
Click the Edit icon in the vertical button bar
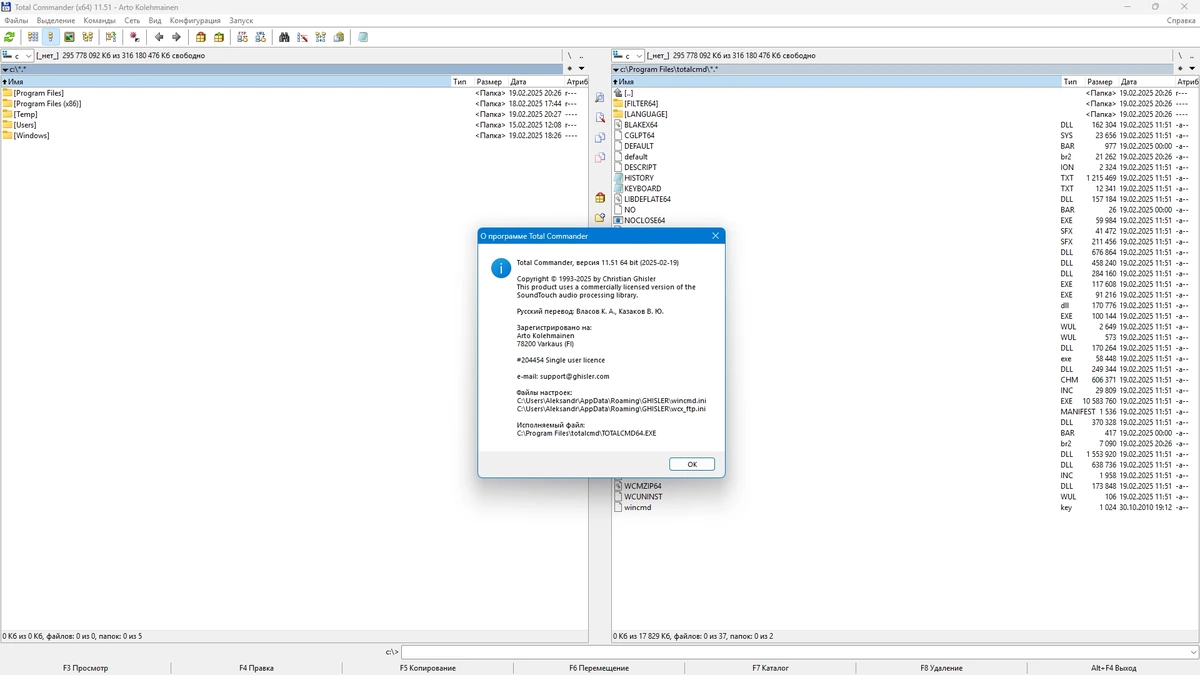point(600,118)
